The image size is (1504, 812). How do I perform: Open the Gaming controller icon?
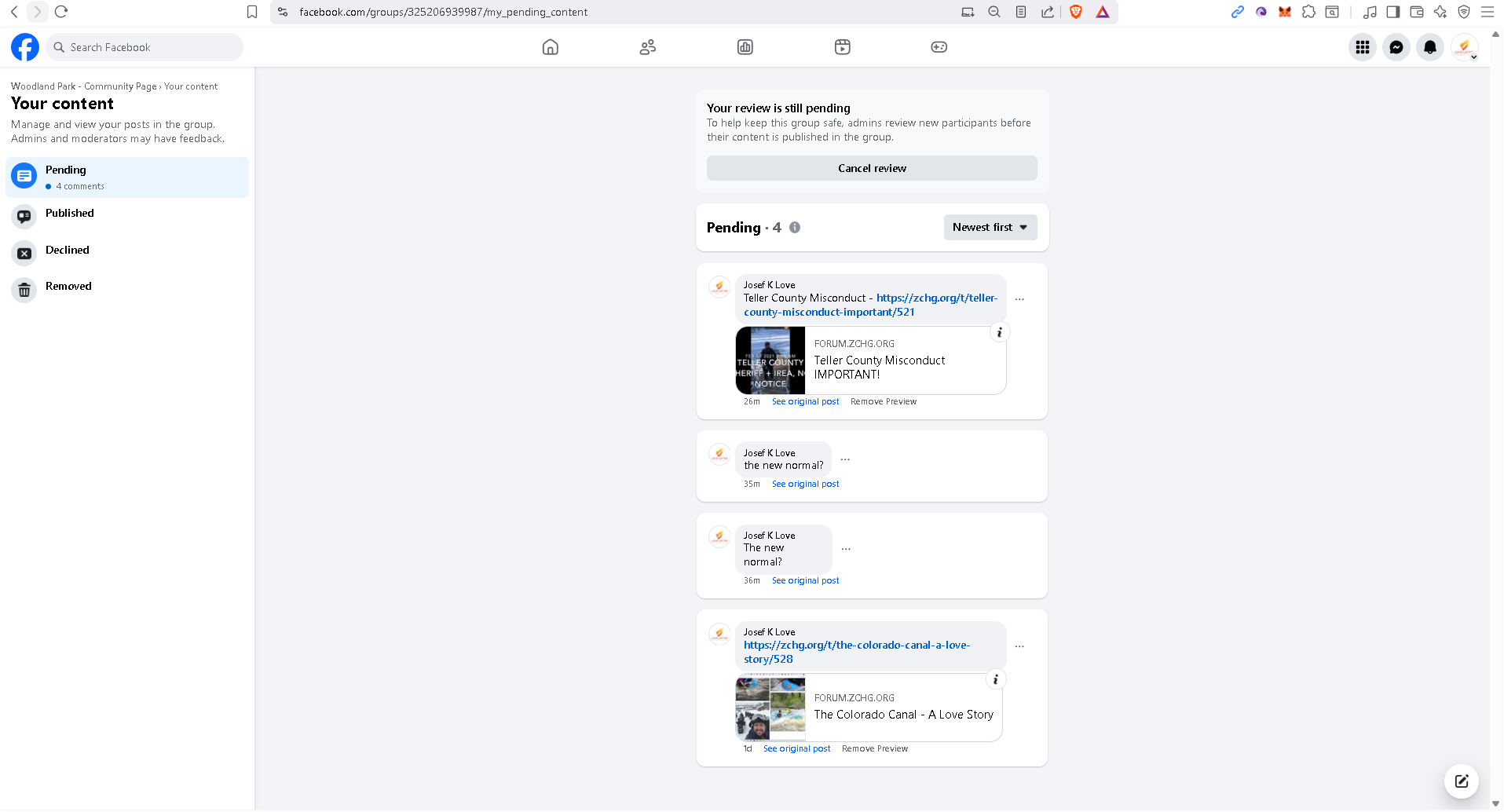(939, 47)
